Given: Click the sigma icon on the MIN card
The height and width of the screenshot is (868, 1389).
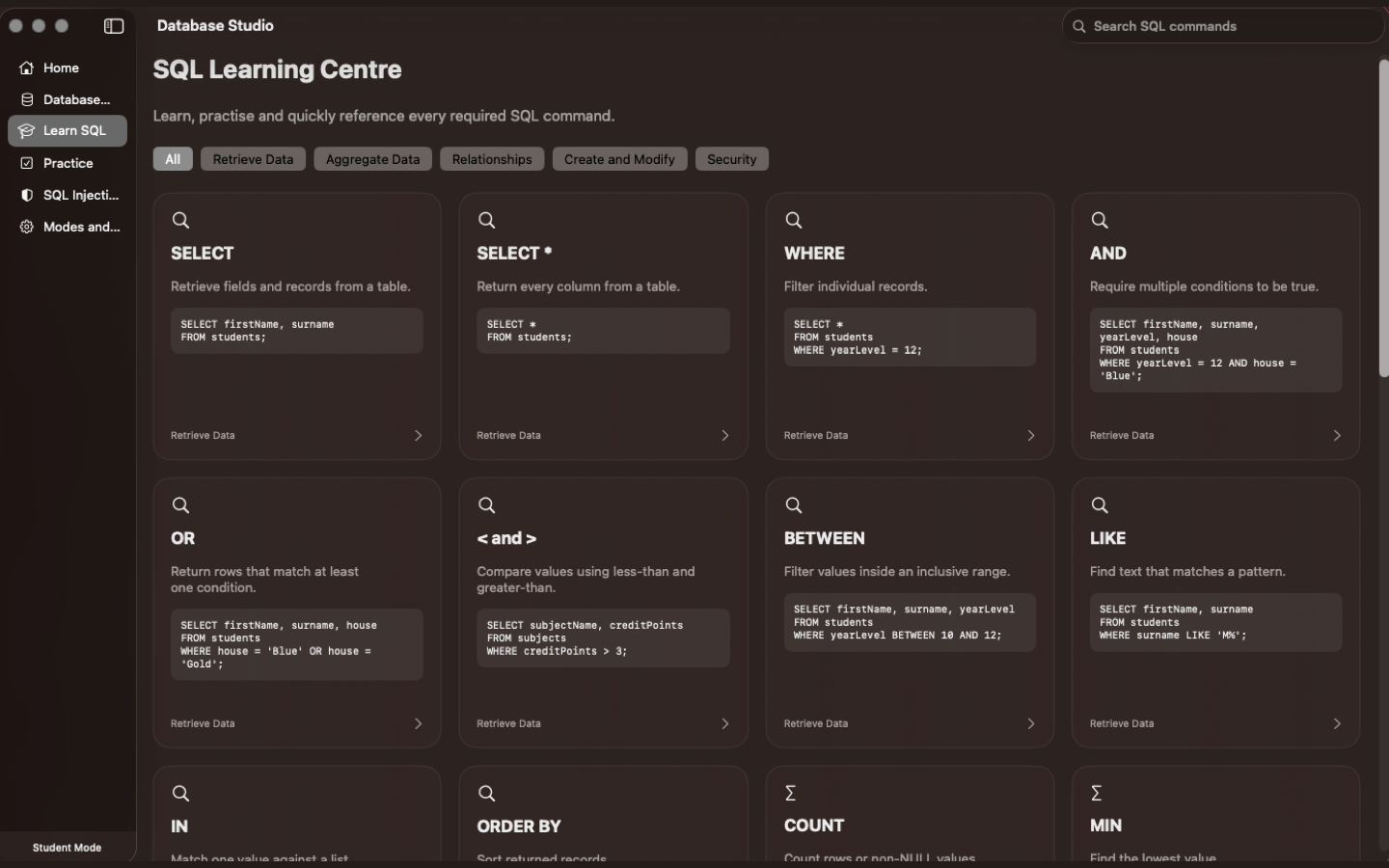Looking at the screenshot, I should [x=1097, y=793].
